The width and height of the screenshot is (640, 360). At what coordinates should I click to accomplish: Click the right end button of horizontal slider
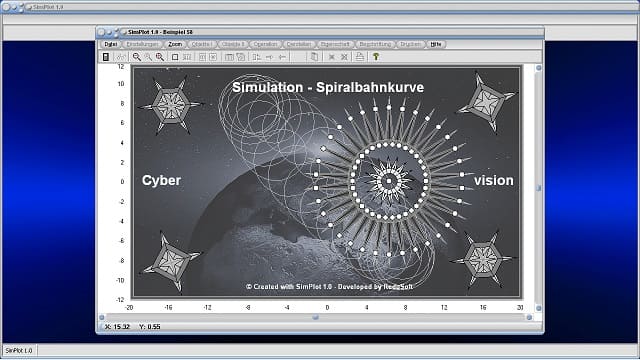coord(529,317)
